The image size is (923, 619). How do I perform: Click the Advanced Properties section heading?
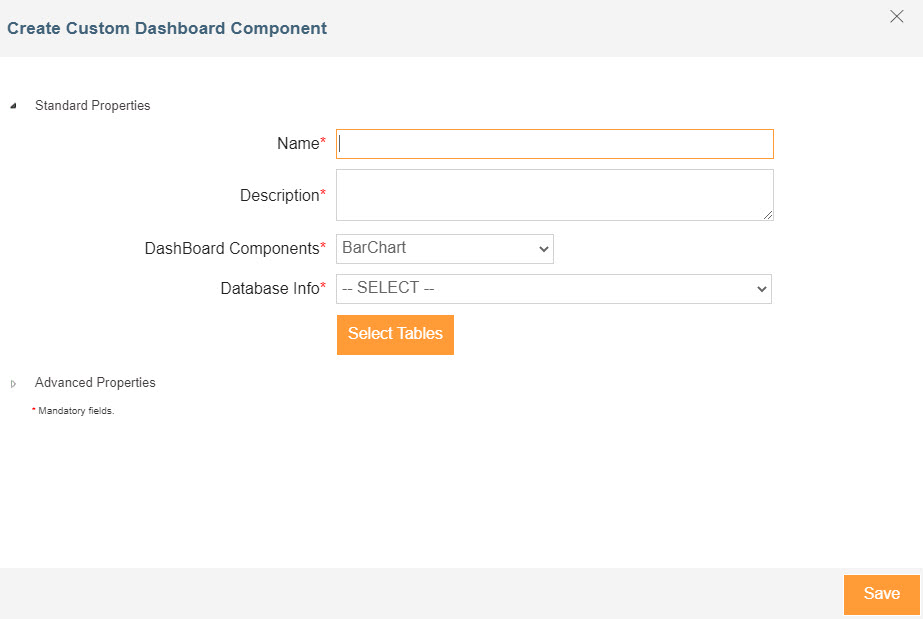click(x=95, y=383)
